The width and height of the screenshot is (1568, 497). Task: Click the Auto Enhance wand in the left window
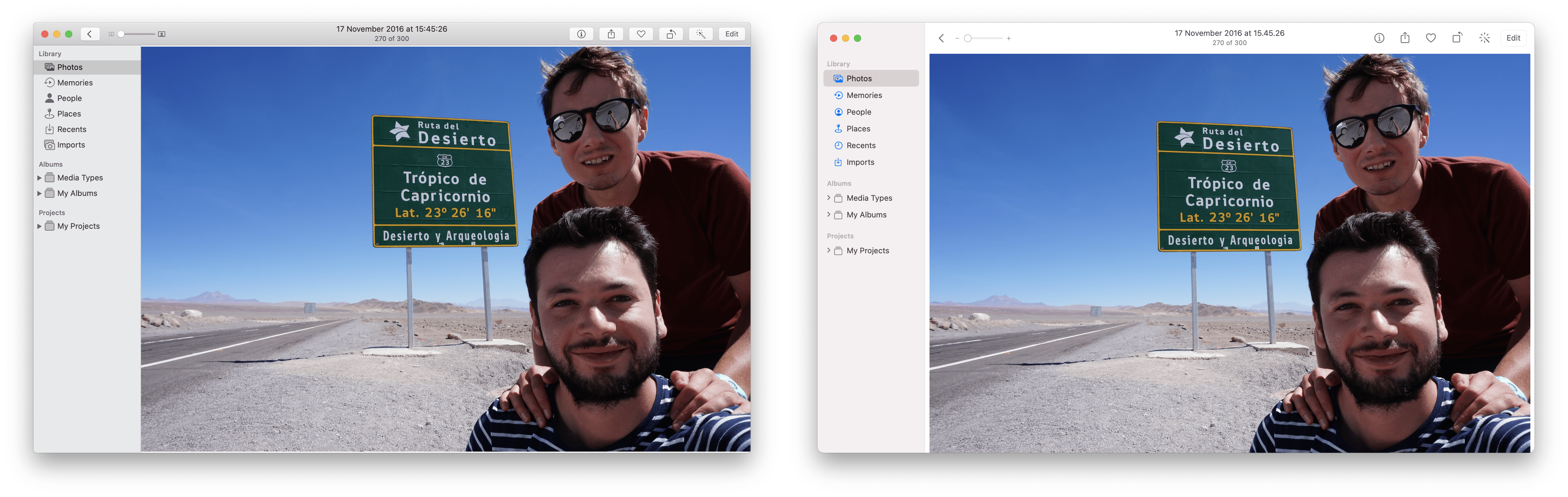point(701,34)
